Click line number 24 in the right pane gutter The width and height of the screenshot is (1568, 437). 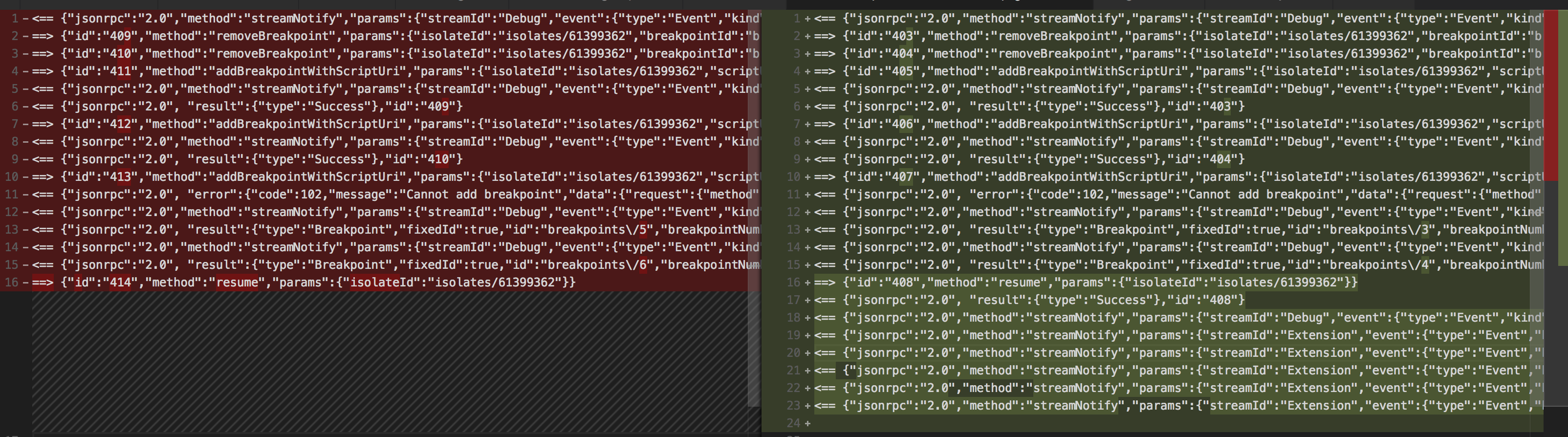793,424
